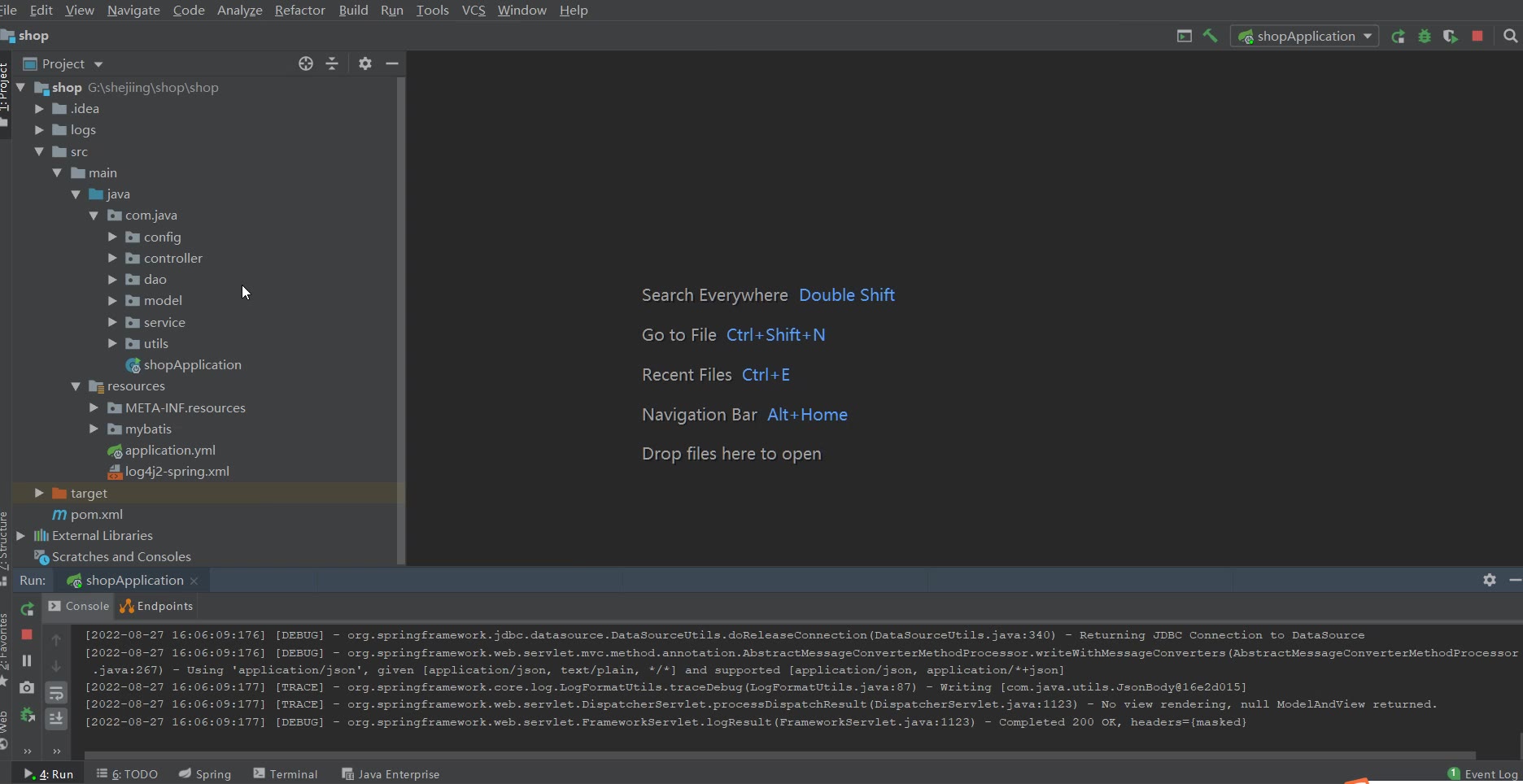Click the shop breadcrumb in navigation bar

[25, 36]
